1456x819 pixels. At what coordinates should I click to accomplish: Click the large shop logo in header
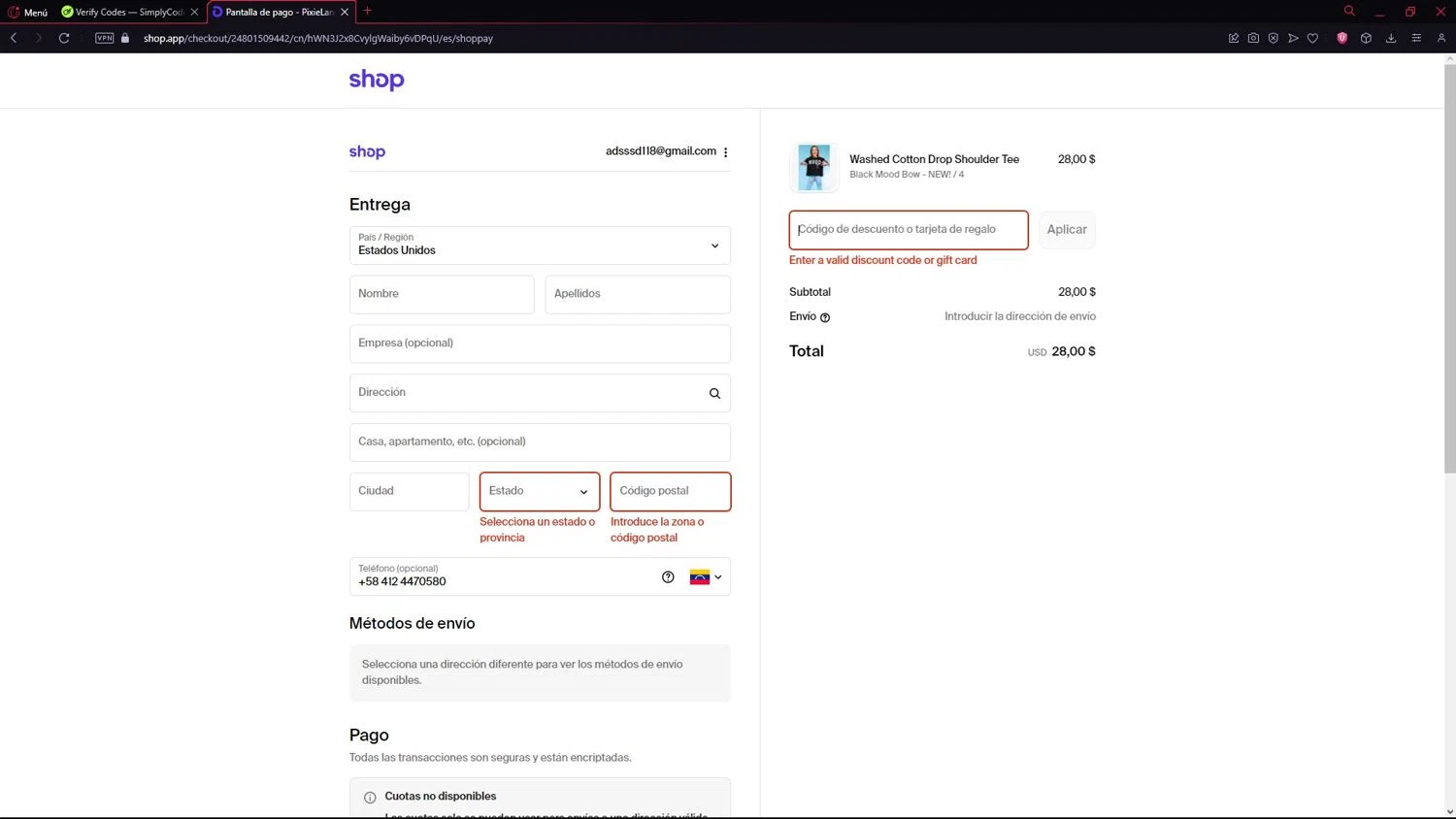tap(377, 80)
